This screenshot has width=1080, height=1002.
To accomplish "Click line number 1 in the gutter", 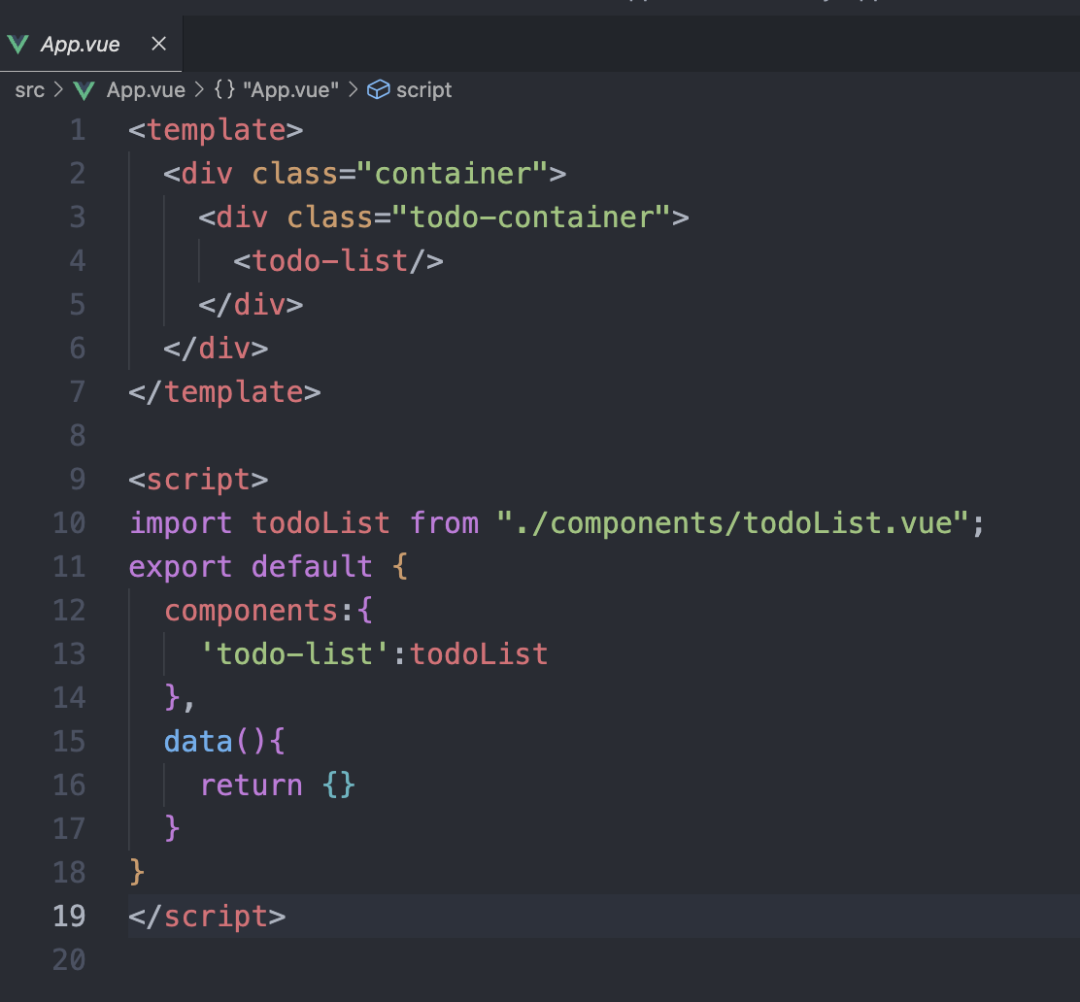I will point(77,130).
